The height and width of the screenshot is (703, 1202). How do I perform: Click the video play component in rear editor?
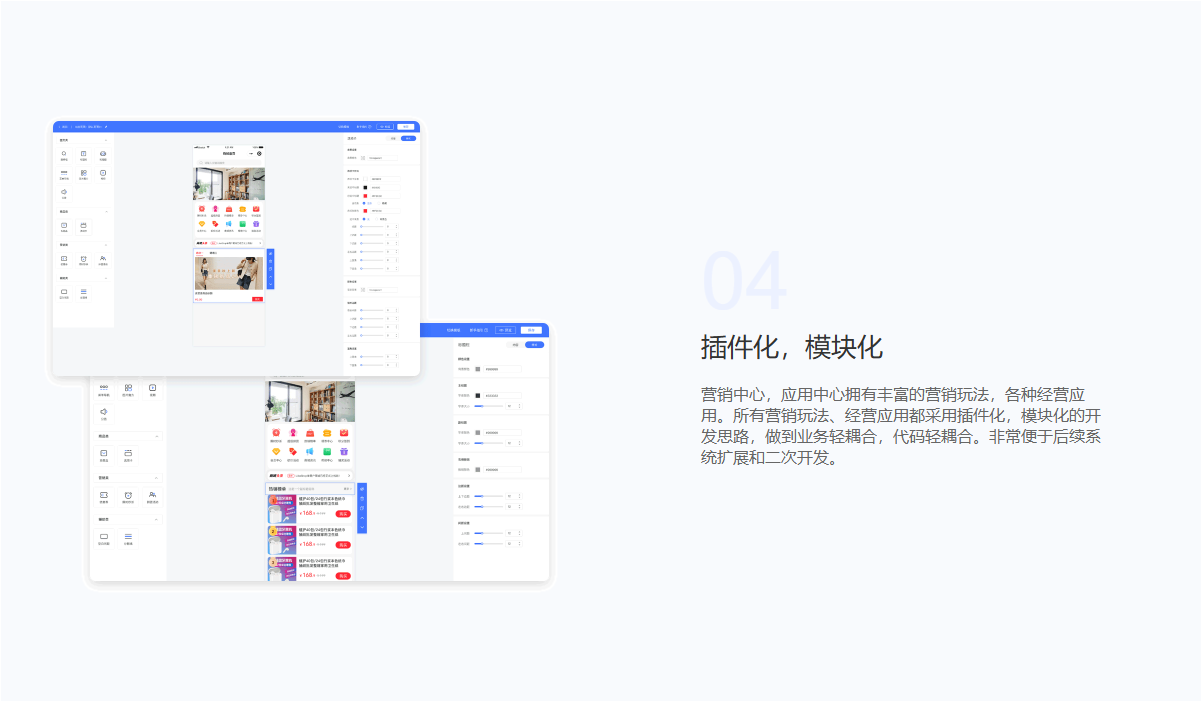[153, 388]
